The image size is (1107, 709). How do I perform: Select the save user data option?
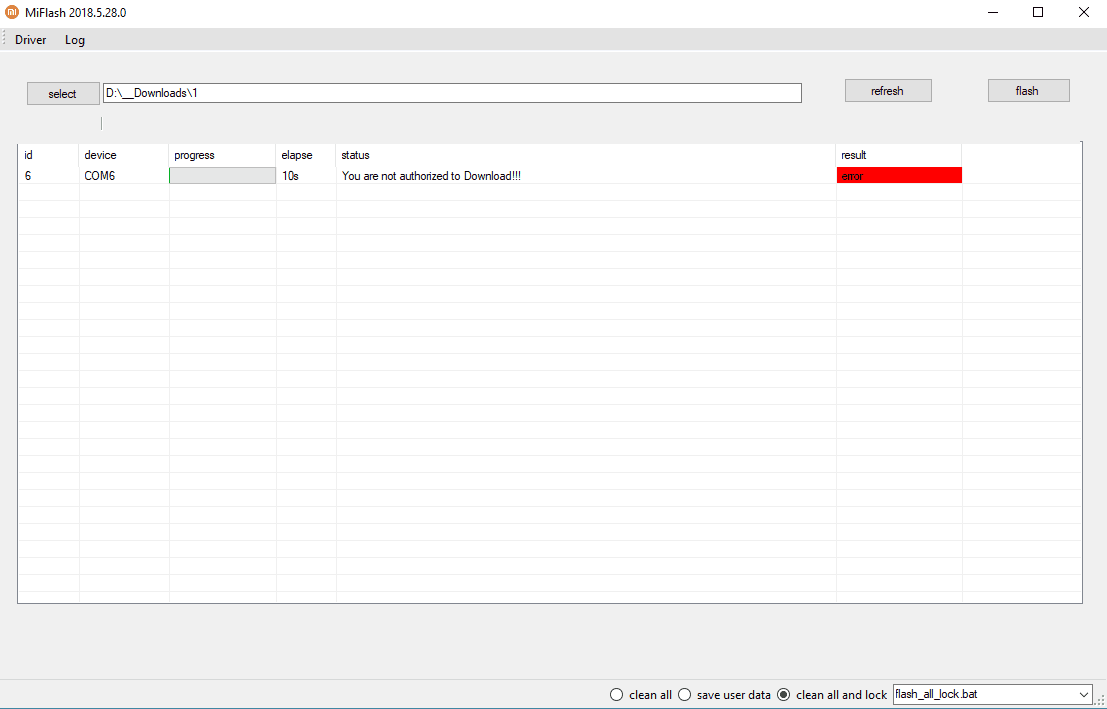(x=724, y=695)
